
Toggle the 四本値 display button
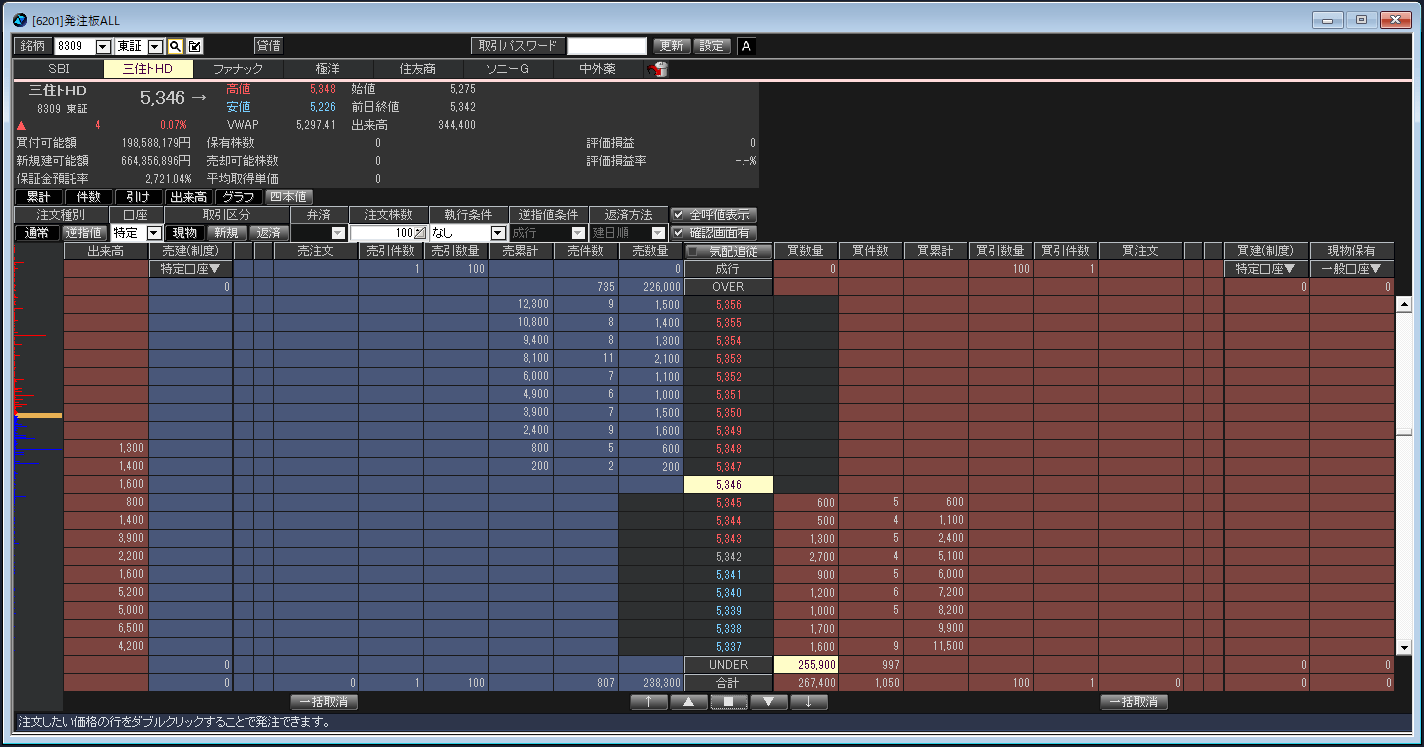[290, 197]
